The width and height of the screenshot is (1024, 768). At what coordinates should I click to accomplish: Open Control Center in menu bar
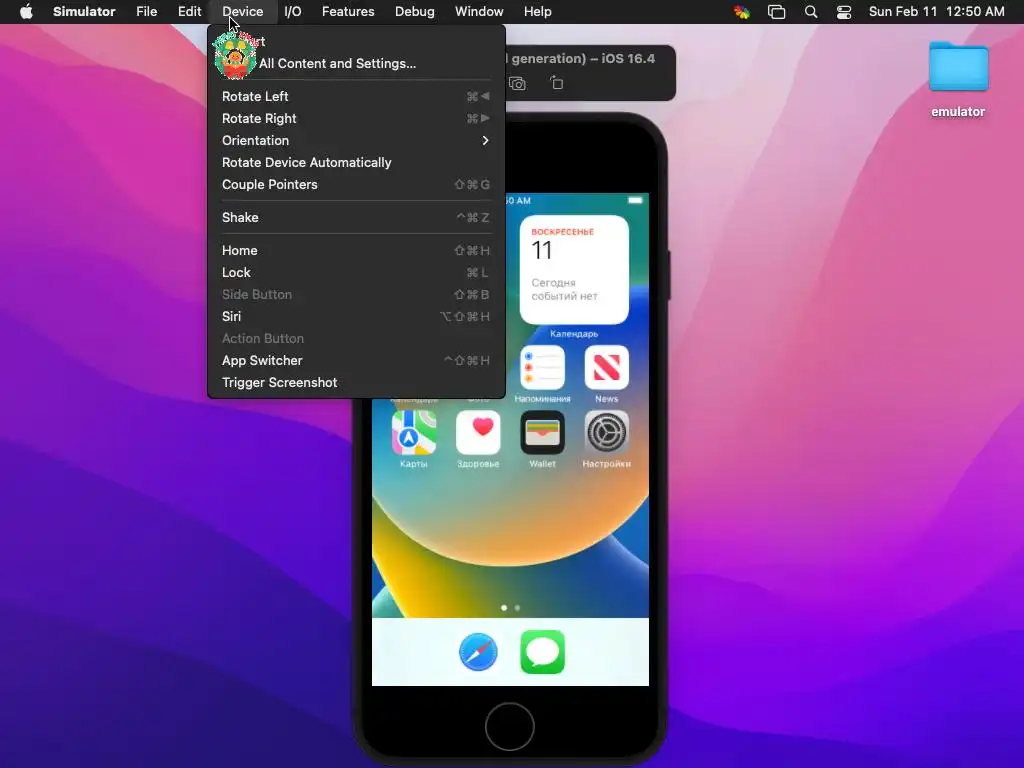click(844, 12)
